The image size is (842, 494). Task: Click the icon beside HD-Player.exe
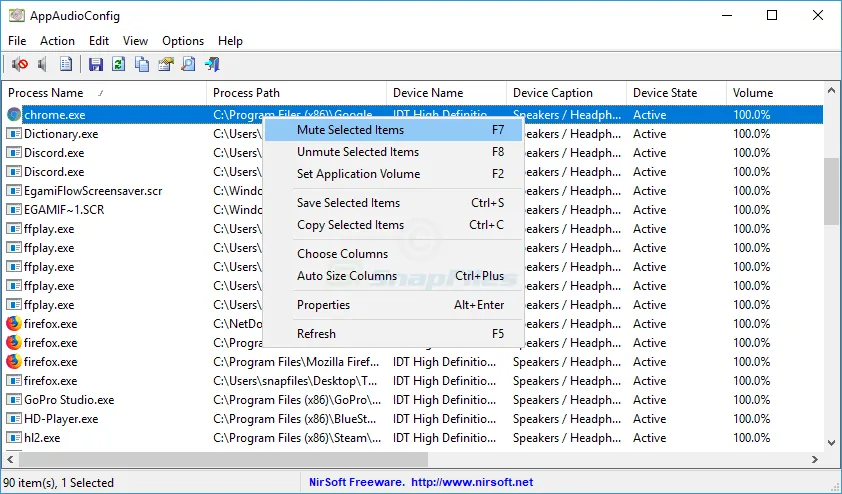click(14, 418)
